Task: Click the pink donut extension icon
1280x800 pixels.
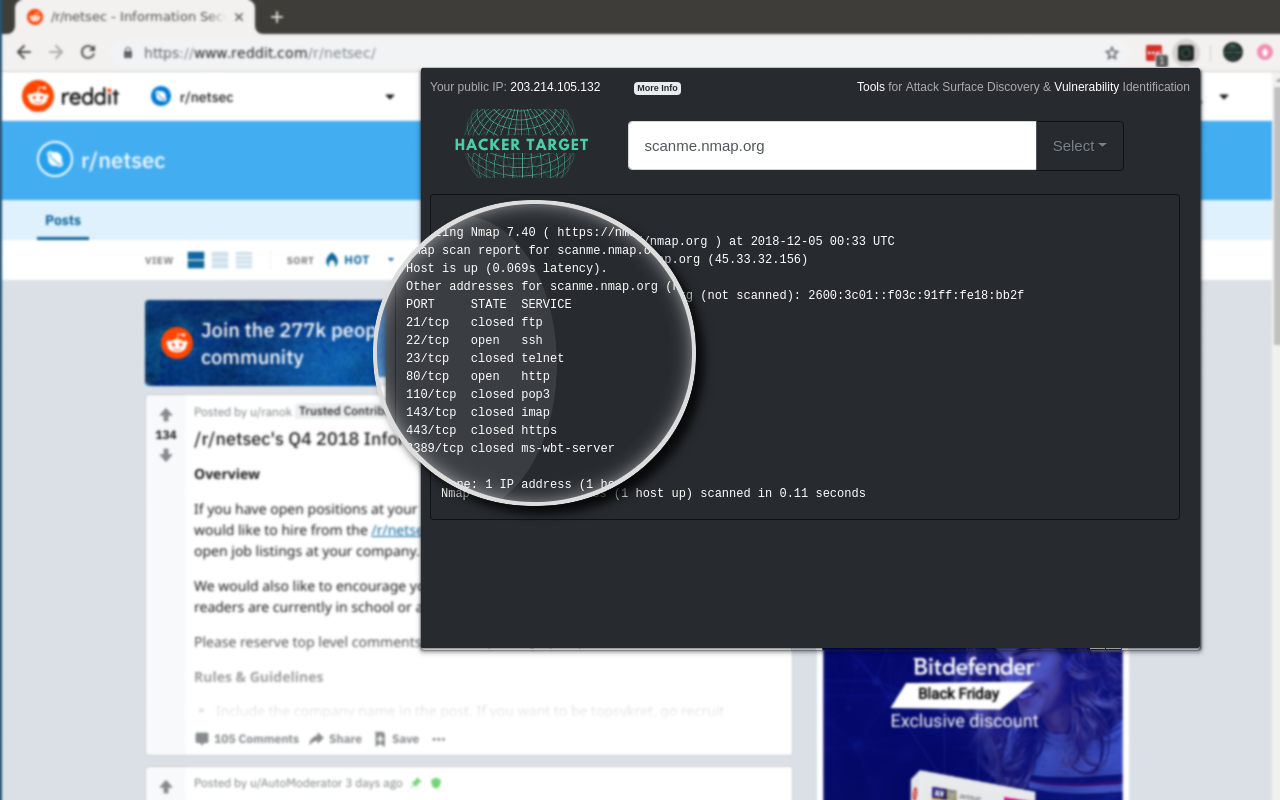Action: (x=1264, y=51)
